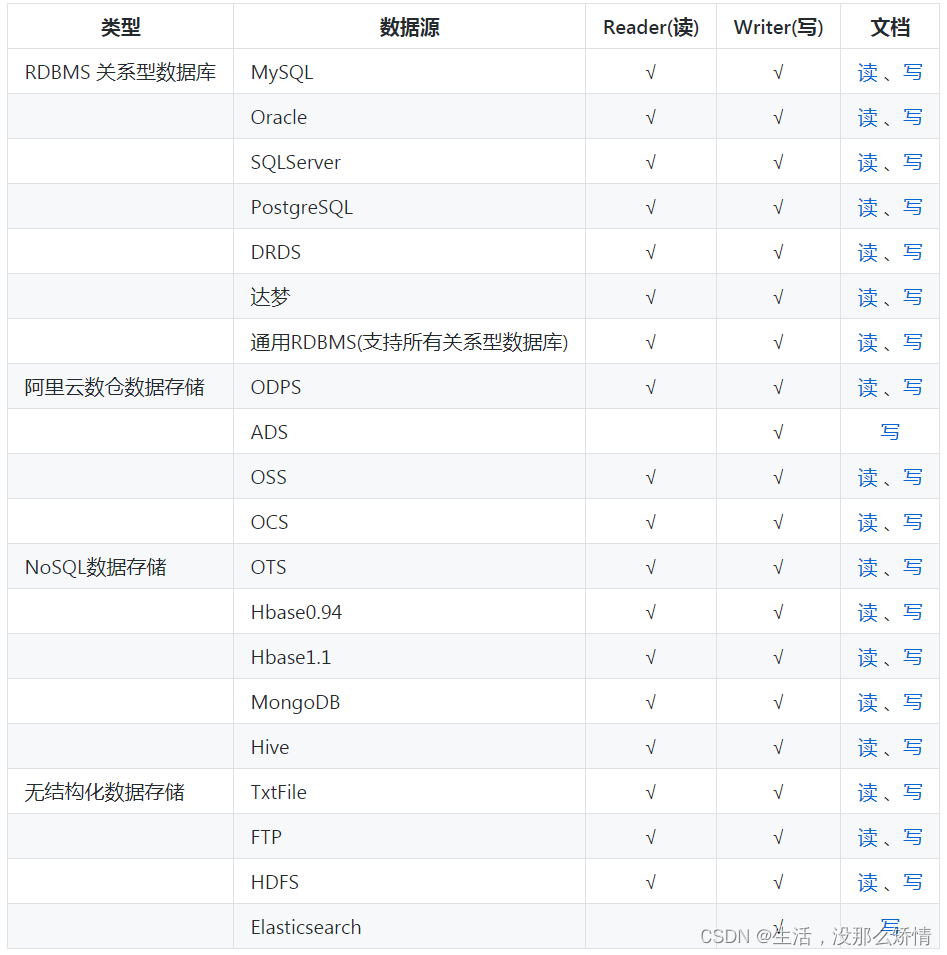Open the 写 doc link for Hbase0.94
The width and height of the screenshot is (947, 955).
(912, 613)
